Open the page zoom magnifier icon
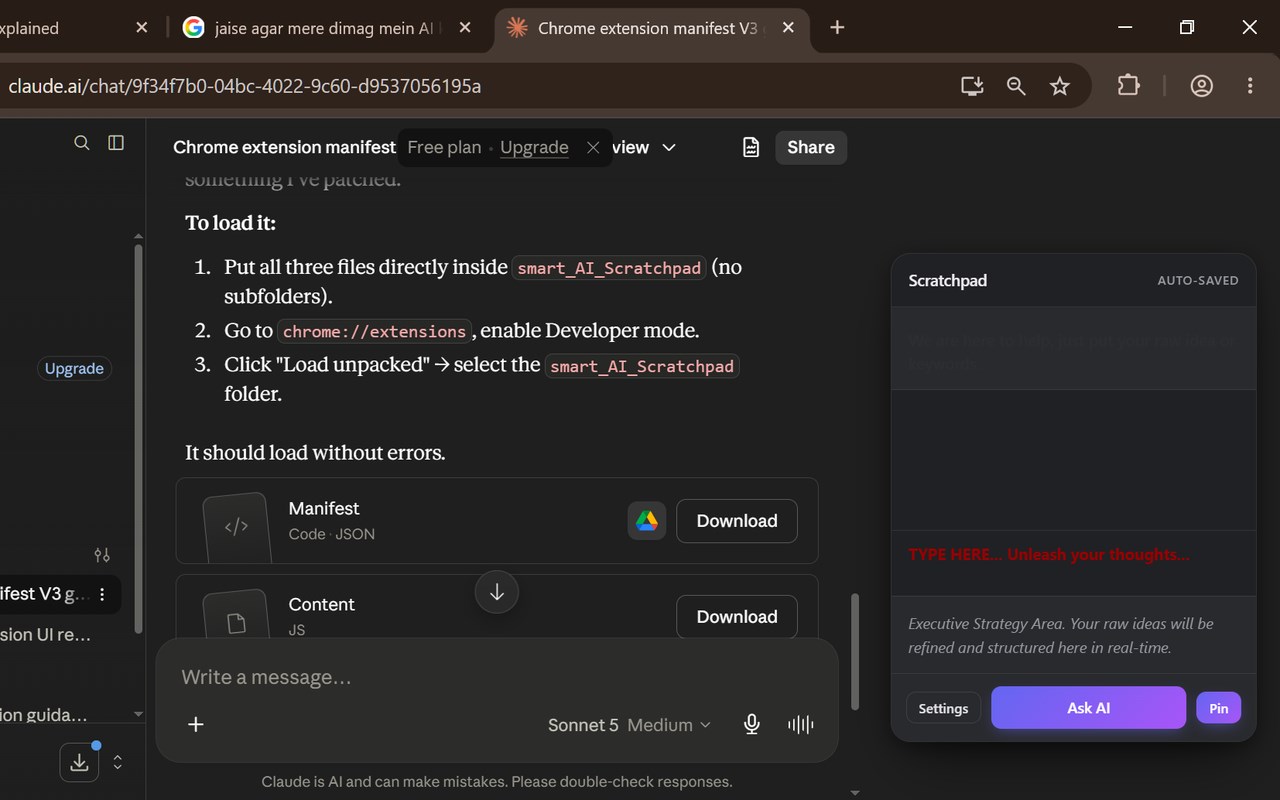The image size is (1280, 800). [x=1016, y=86]
